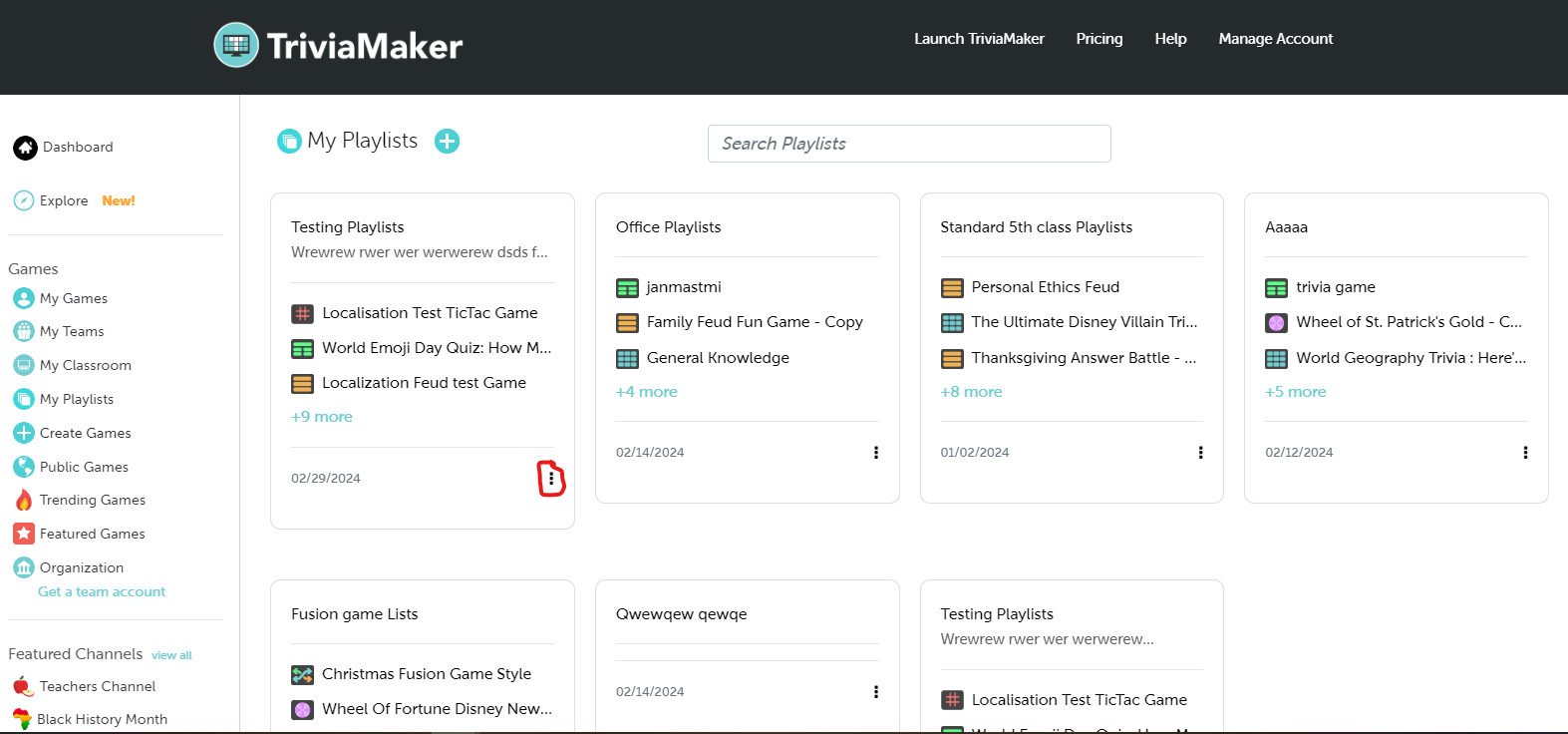The width and height of the screenshot is (1568, 734).
Task: Open three-dot menu on Standard 5th class Playlists
Action: [x=1200, y=453]
